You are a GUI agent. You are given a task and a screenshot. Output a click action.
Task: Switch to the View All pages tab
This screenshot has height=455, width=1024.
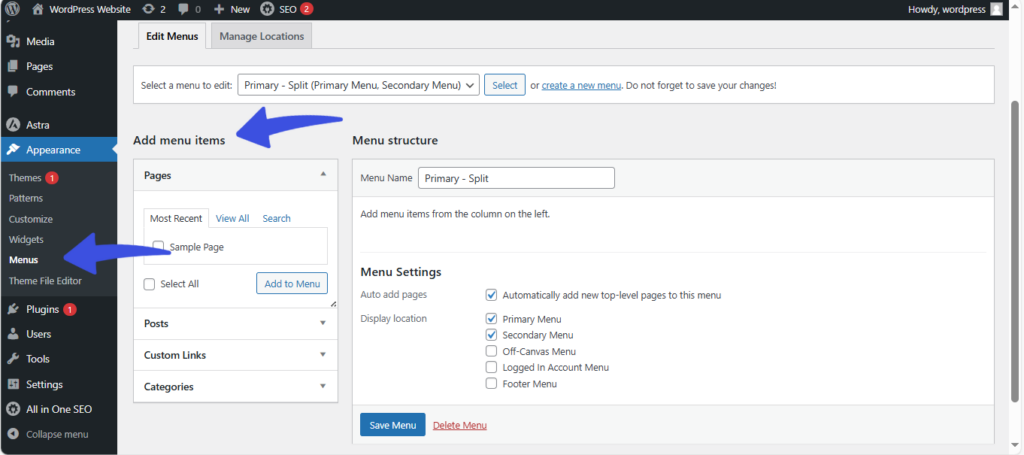click(232, 219)
